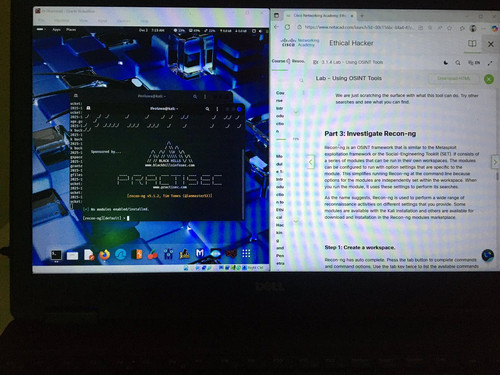The image size is (500, 375).
Task: Add page to favorites with star icon
Action: pos(449,28)
